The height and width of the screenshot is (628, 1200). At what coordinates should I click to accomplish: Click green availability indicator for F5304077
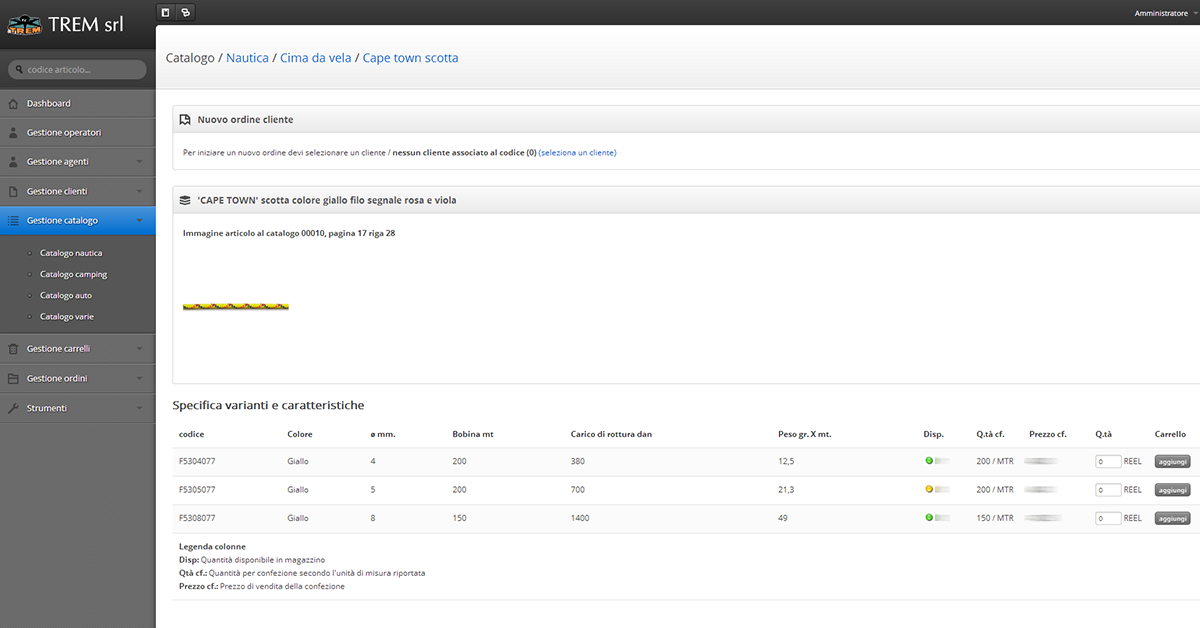(928, 461)
